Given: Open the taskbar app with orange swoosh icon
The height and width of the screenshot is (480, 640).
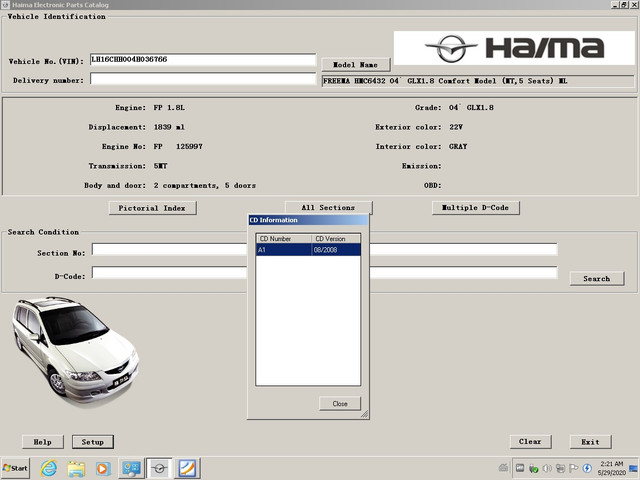Looking at the screenshot, I should tap(187, 468).
